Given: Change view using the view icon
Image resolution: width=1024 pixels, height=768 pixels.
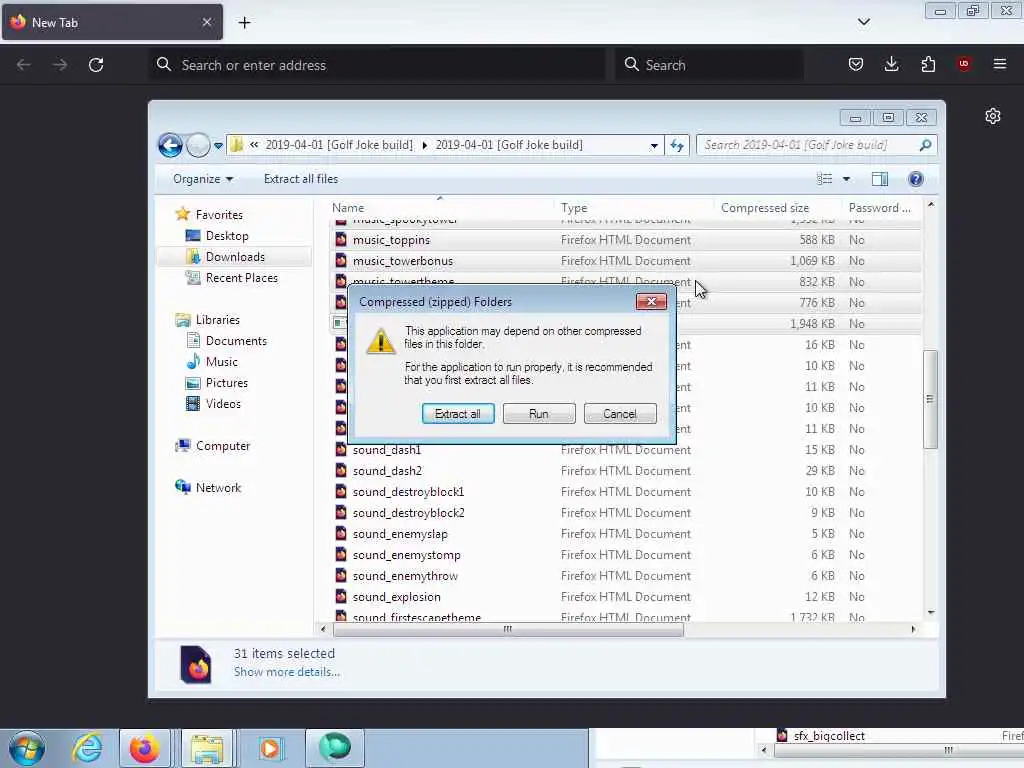Looking at the screenshot, I should click(825, 179).
